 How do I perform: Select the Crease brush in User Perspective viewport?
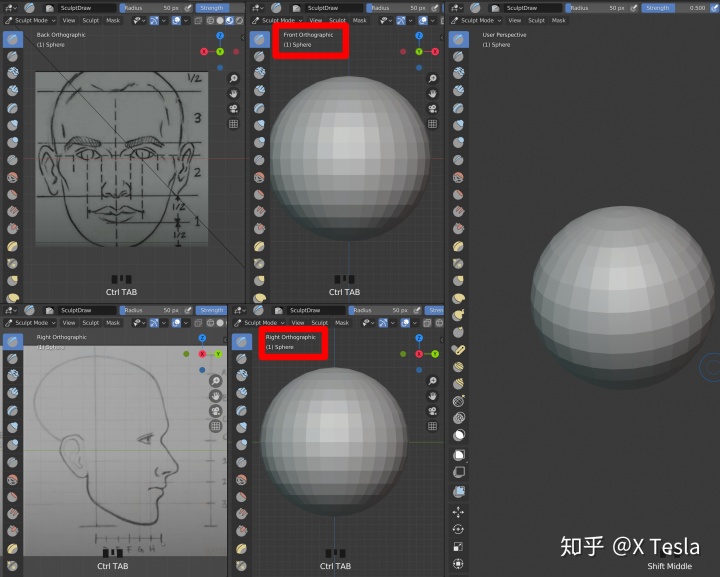click(x=458, y=160)
